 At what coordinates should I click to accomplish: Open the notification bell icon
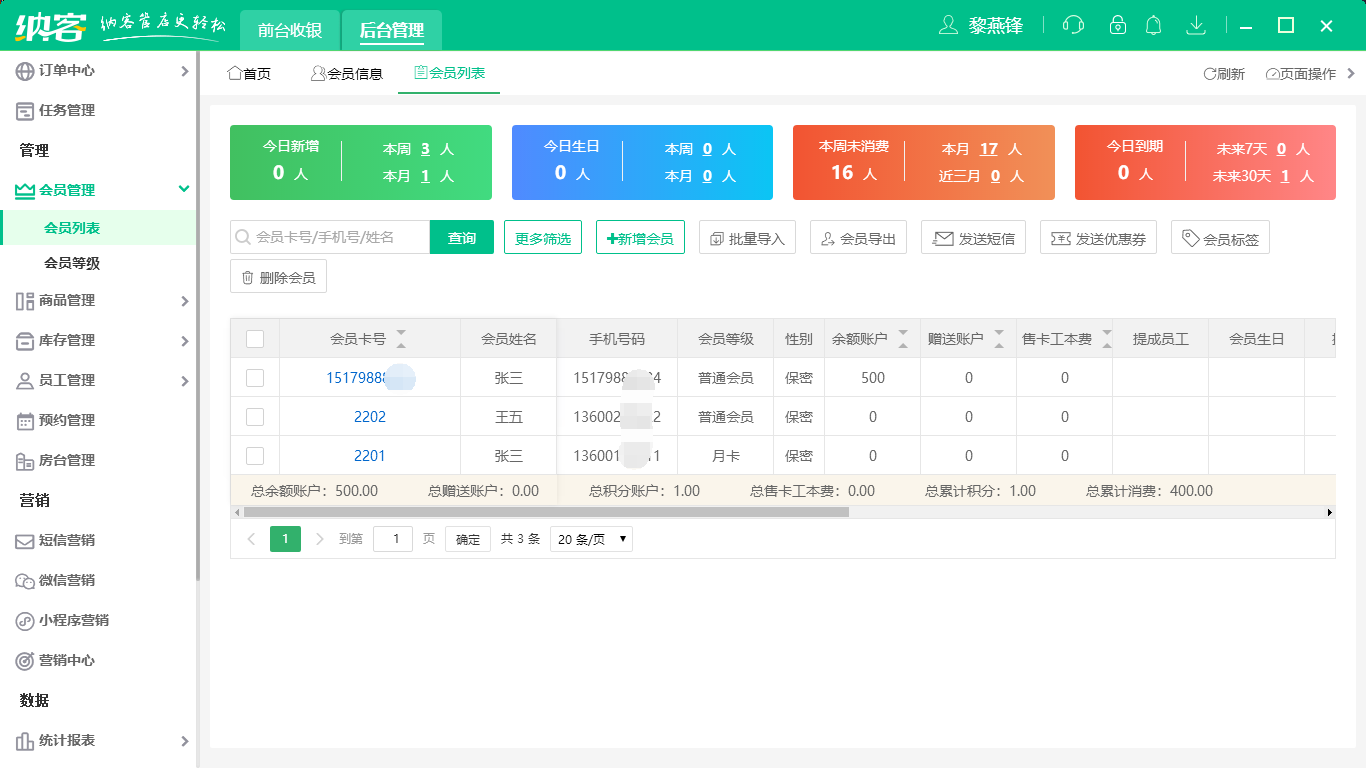[x=1154, y=26]
